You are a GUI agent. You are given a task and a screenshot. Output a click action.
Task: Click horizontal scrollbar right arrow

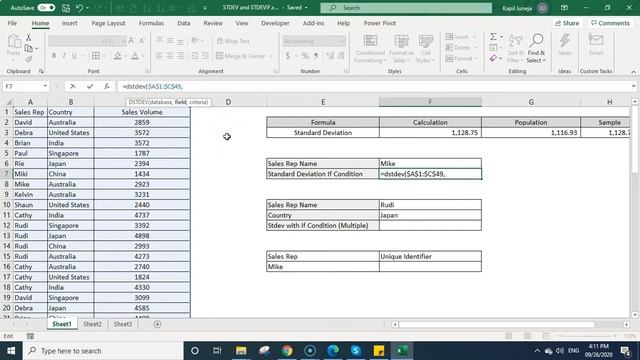coord(626,324)
